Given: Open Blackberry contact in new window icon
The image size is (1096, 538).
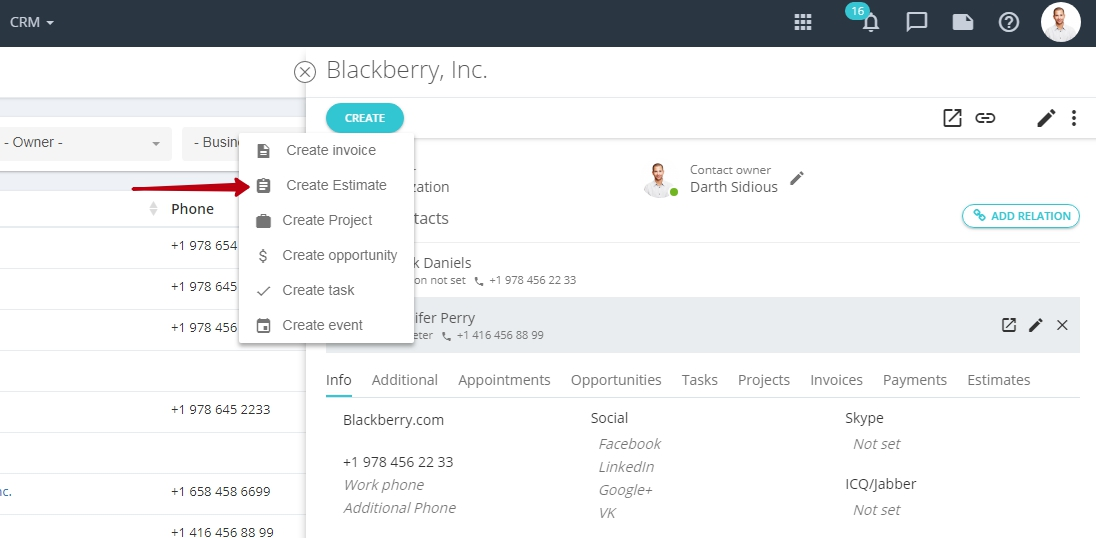Looking at the screenshot, I should point(952,118).
